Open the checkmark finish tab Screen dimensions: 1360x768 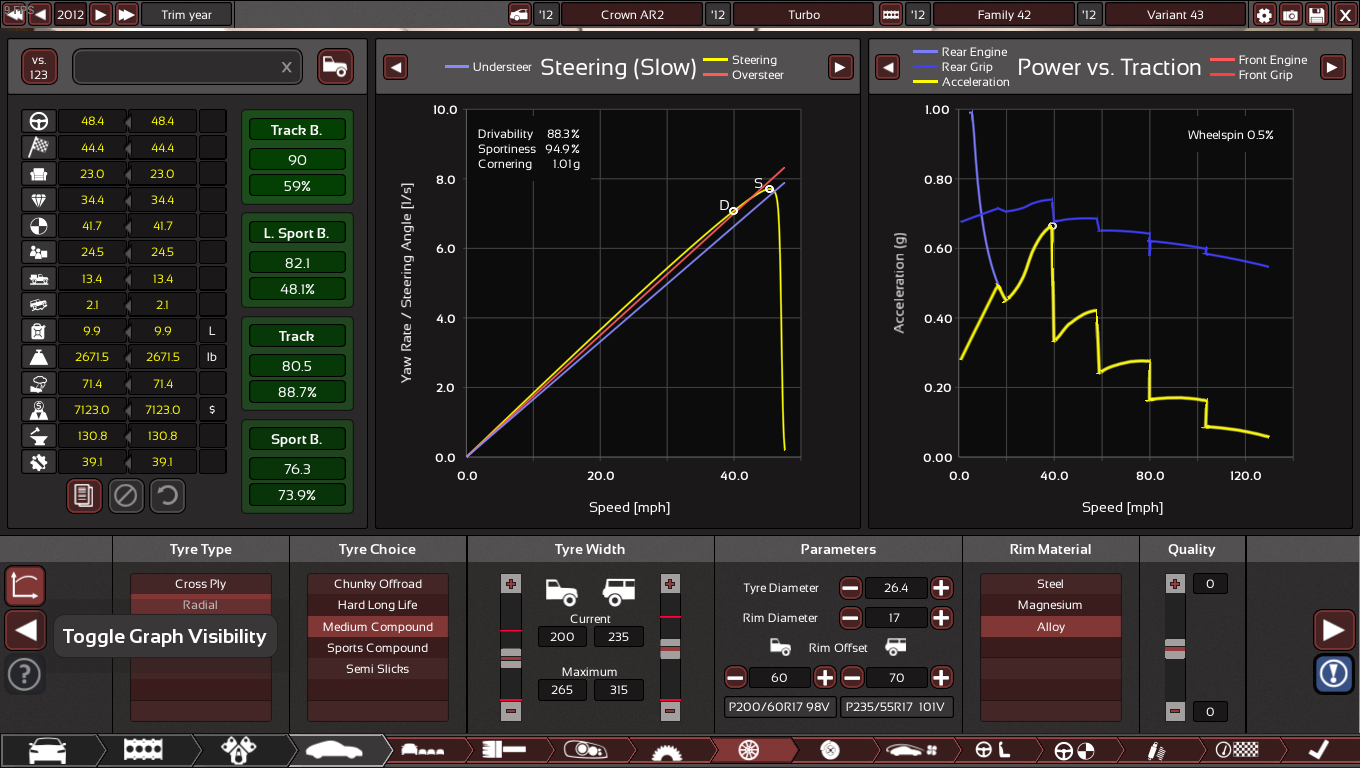pyautogui.click(x=1318, y=751)
